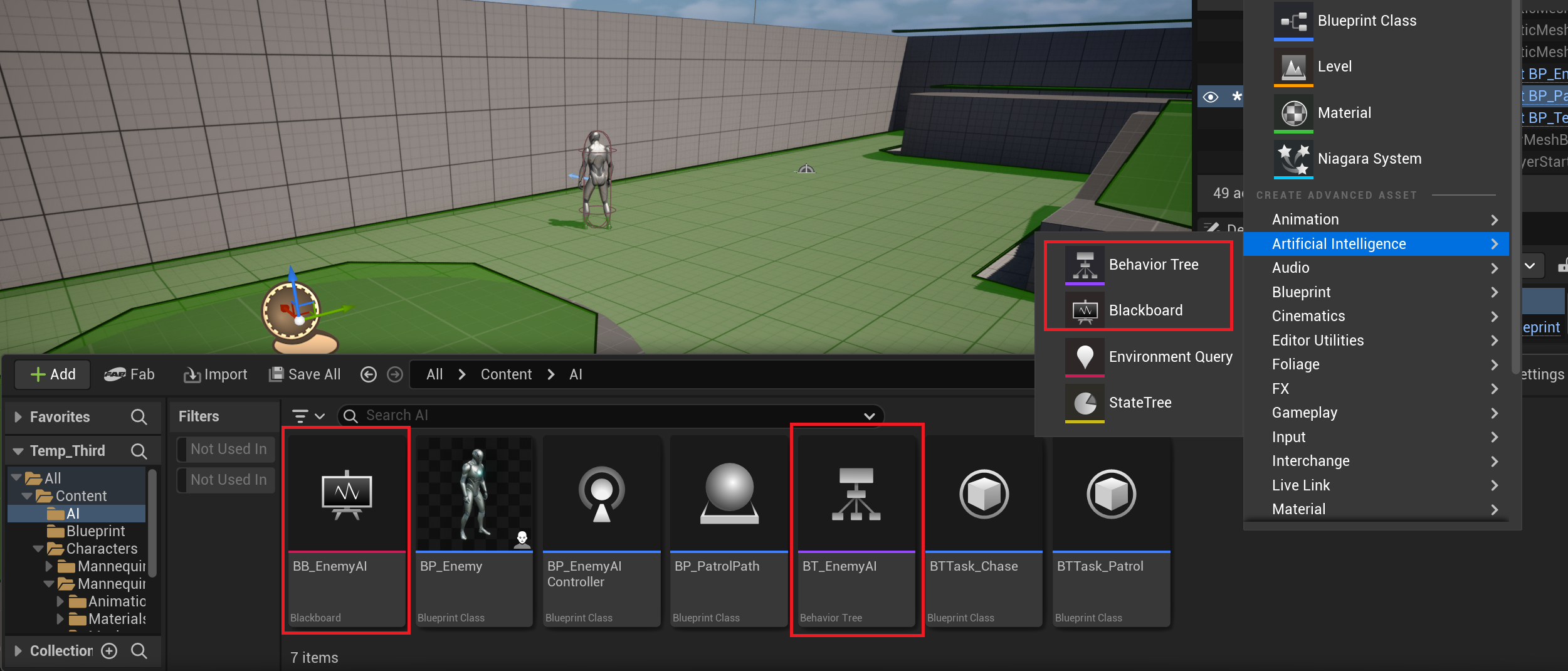The width and height of the screenshot is (1568, 671).
Task: Click the All breadcrumb path segment
Action: pos(434,374)
